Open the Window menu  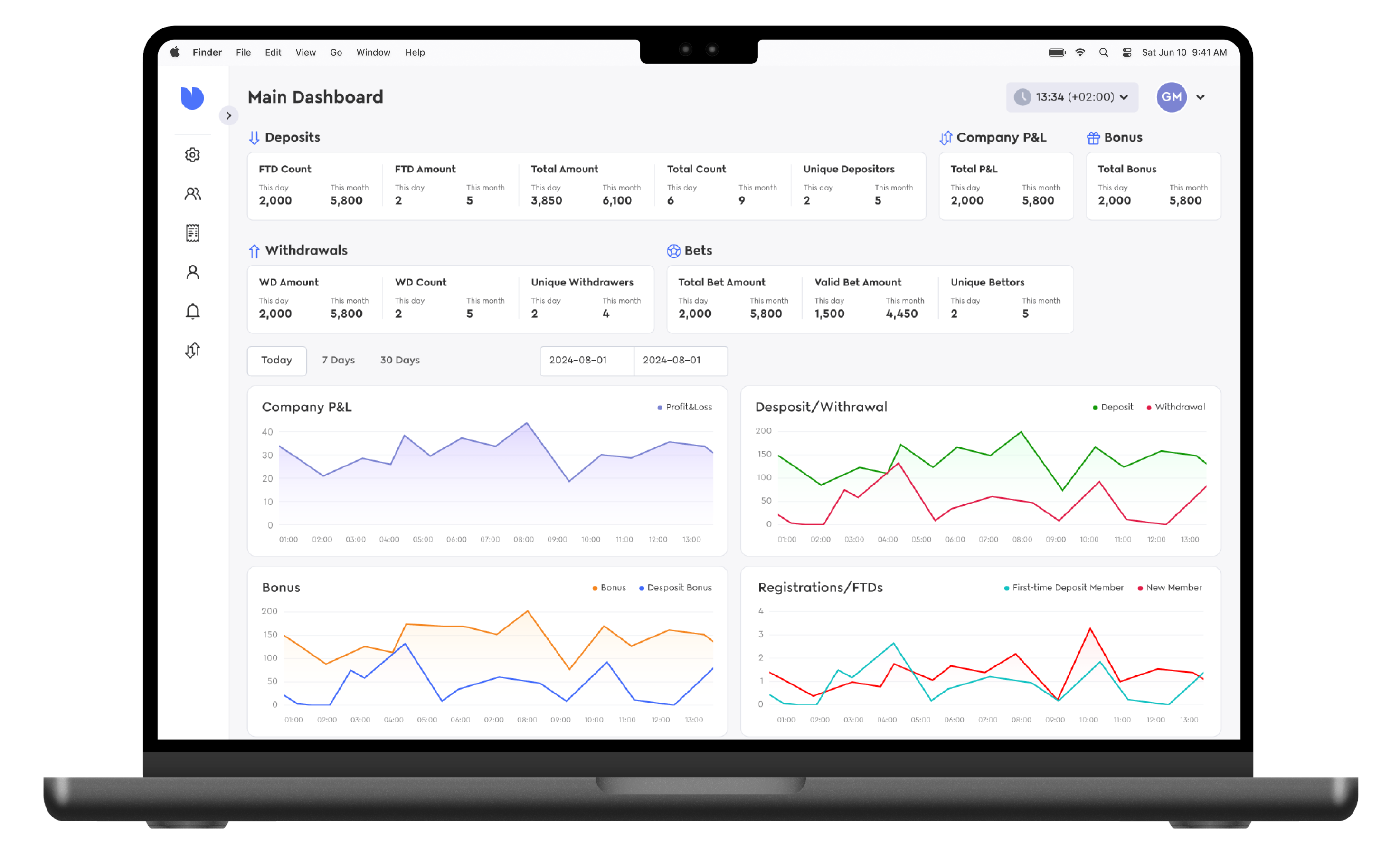coord(373,52)
